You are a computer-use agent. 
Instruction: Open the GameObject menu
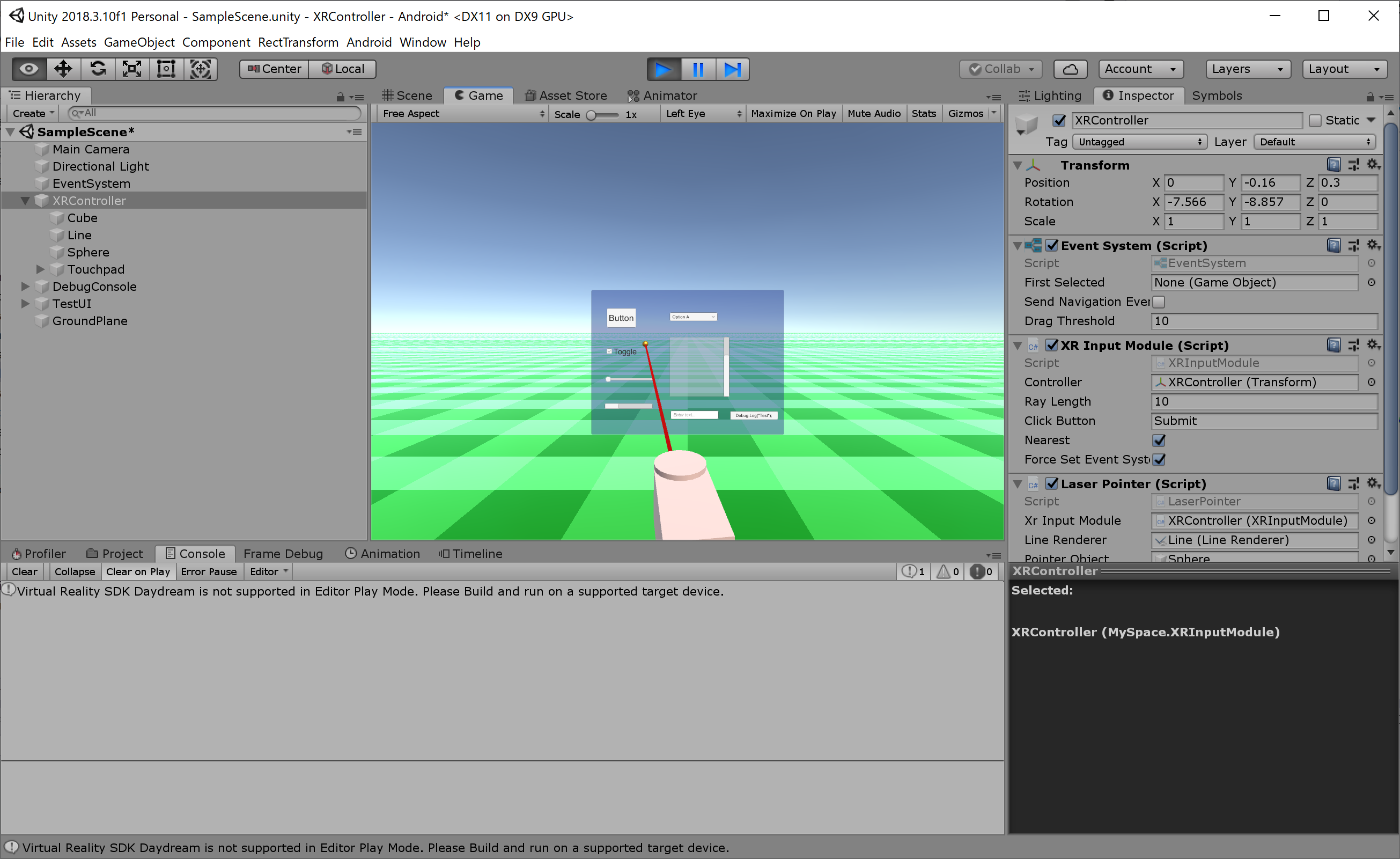pyautogui.click(x=139, y=42)
